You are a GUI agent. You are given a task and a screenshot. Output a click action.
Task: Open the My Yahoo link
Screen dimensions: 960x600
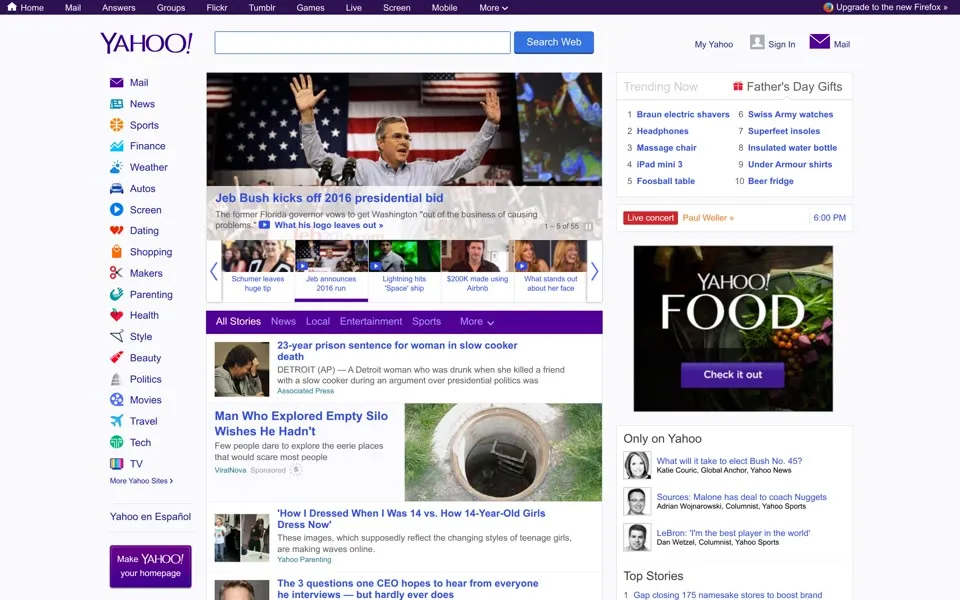[x=714, y=44]
